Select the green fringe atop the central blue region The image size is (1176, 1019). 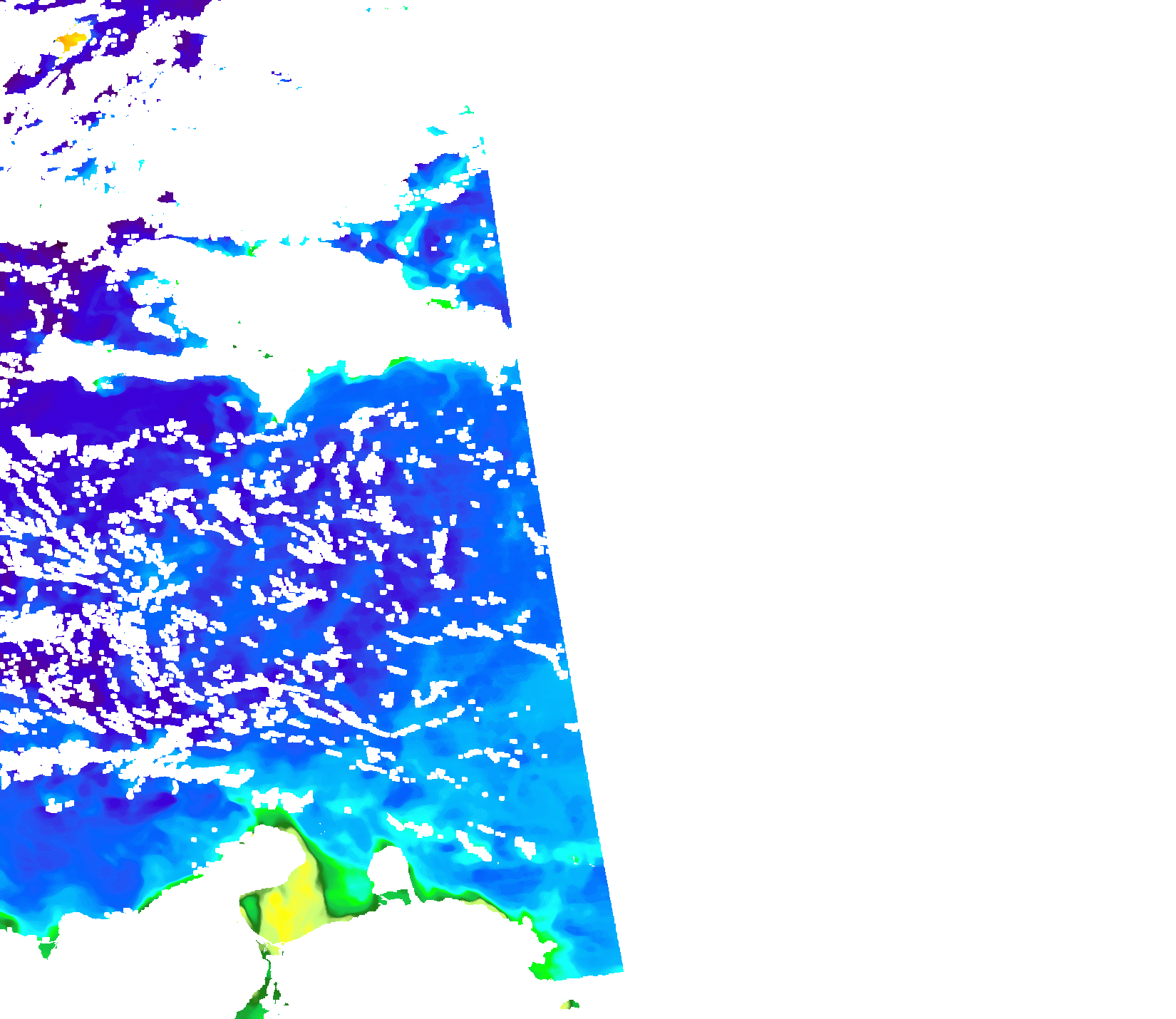[399, 363]
